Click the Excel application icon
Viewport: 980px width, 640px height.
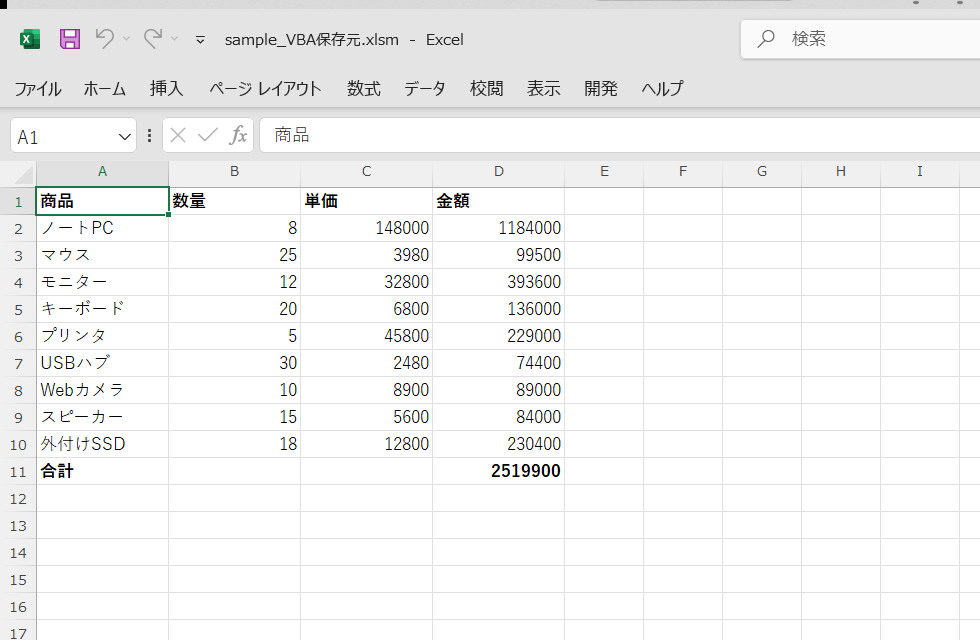pyautogui.click(x=29, y=39)
